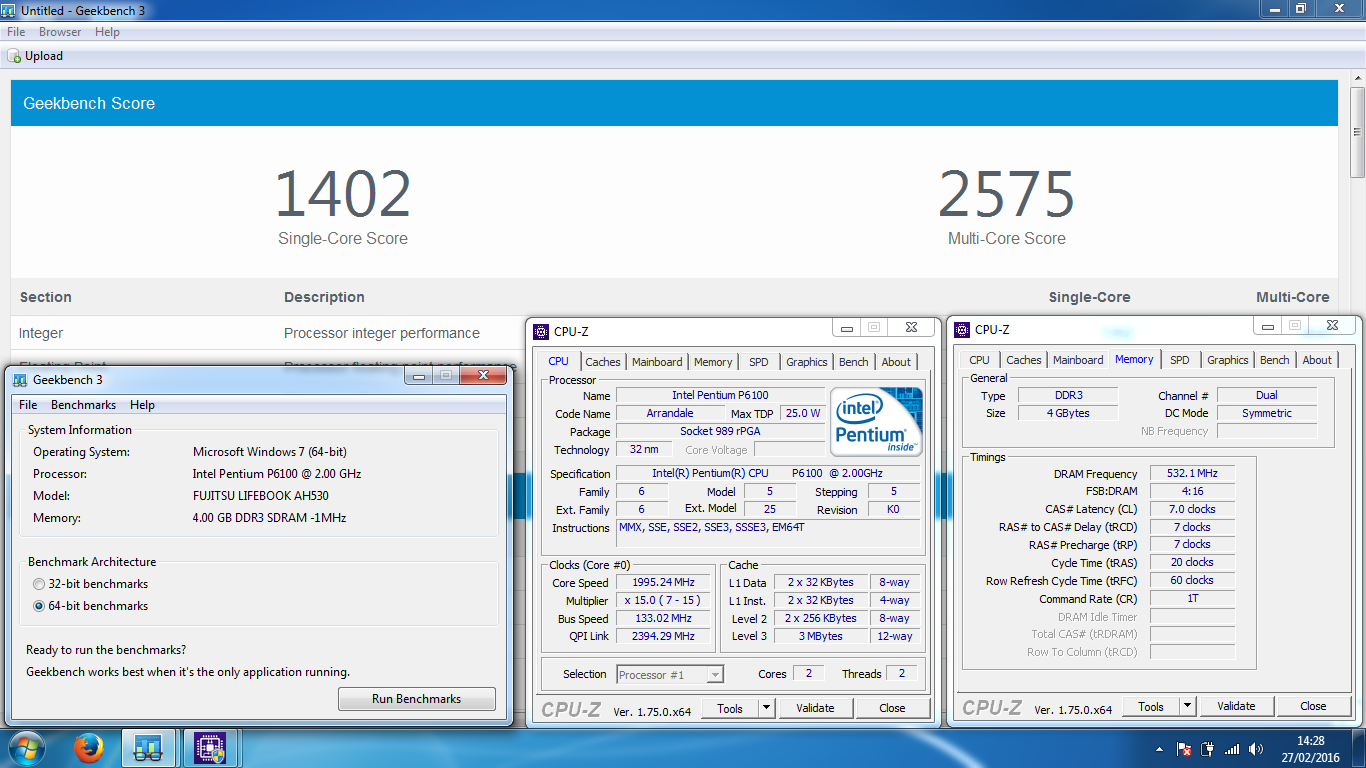
Task: Open the Action Center flag icon
Action: point(1183,749)
